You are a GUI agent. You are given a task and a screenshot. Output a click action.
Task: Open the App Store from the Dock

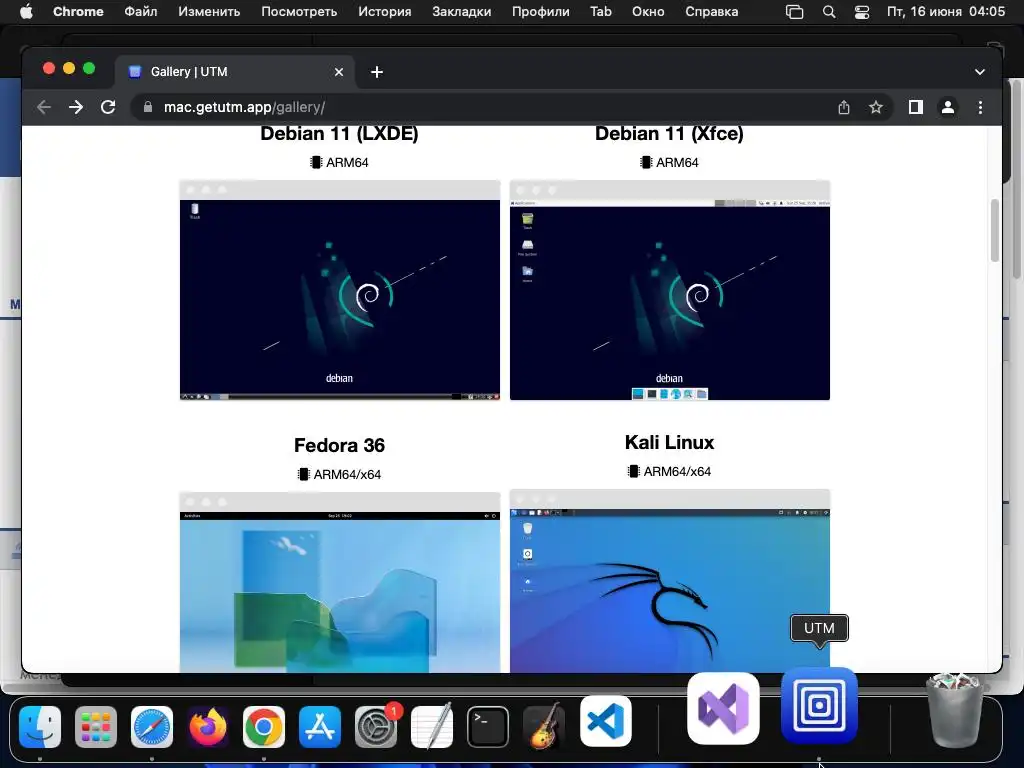(320, 726)
